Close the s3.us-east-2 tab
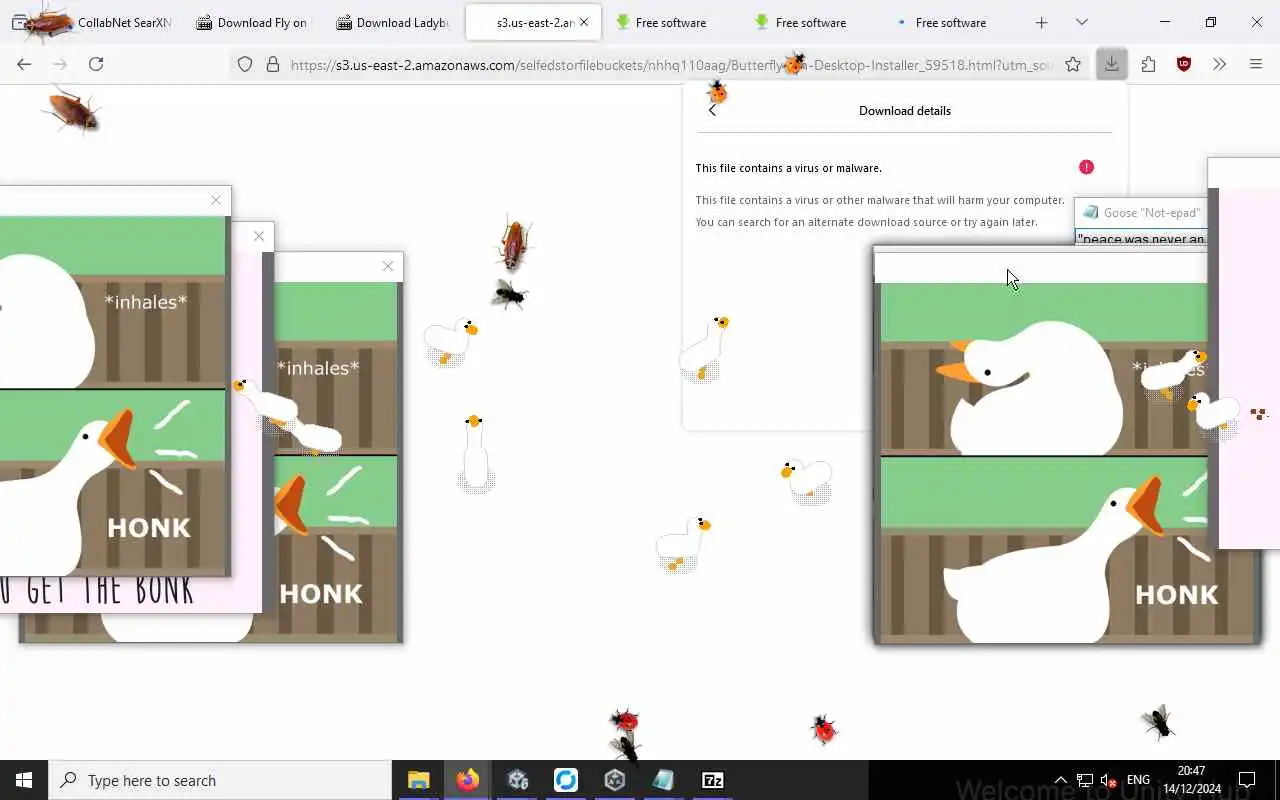1280x800 pixels. (584, 22)
